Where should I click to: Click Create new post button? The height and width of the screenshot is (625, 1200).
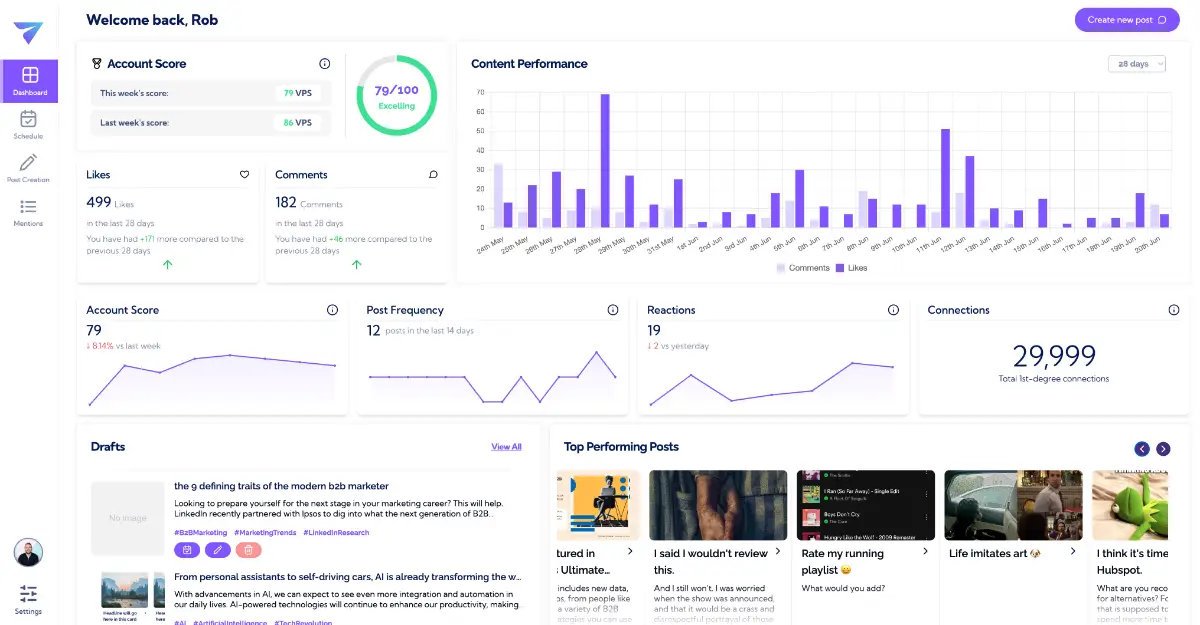coord(1126,20)
